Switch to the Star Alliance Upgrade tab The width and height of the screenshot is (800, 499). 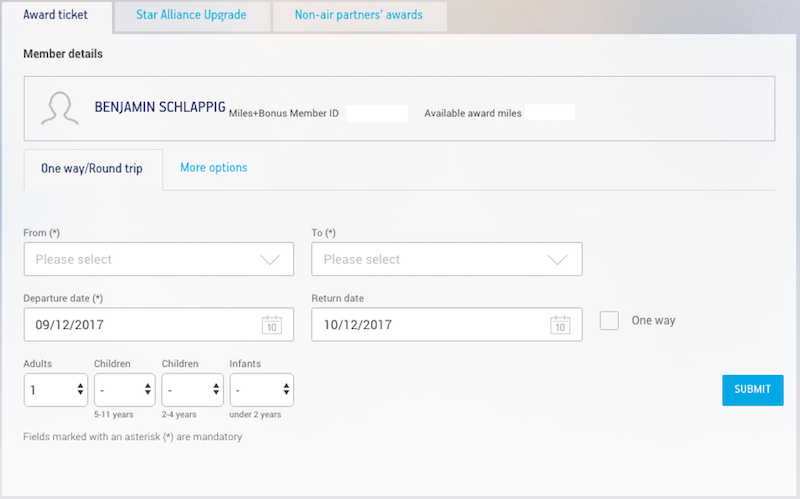[192, 16]
